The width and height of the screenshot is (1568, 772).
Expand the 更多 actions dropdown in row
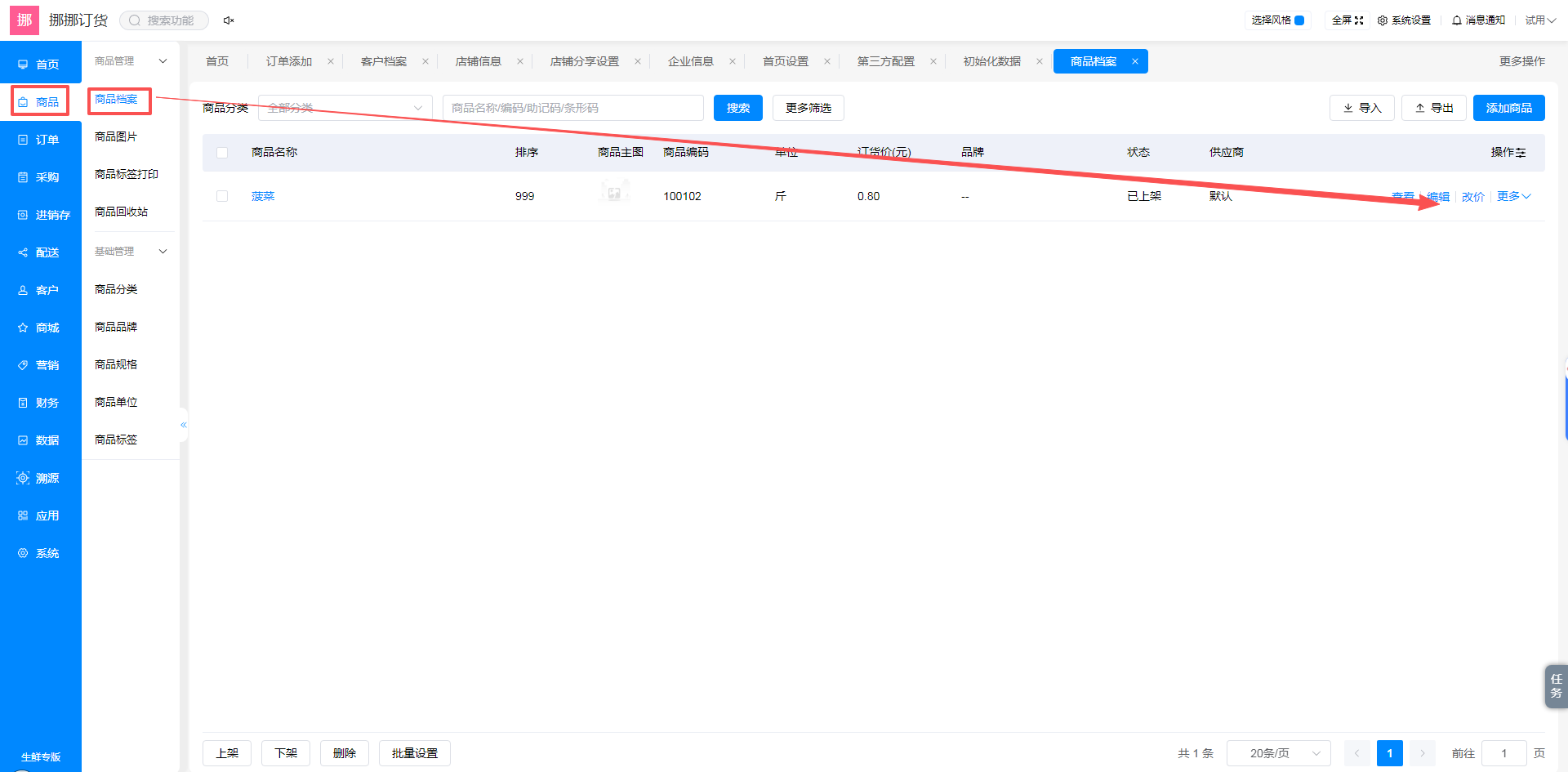tap(1513, 197)
